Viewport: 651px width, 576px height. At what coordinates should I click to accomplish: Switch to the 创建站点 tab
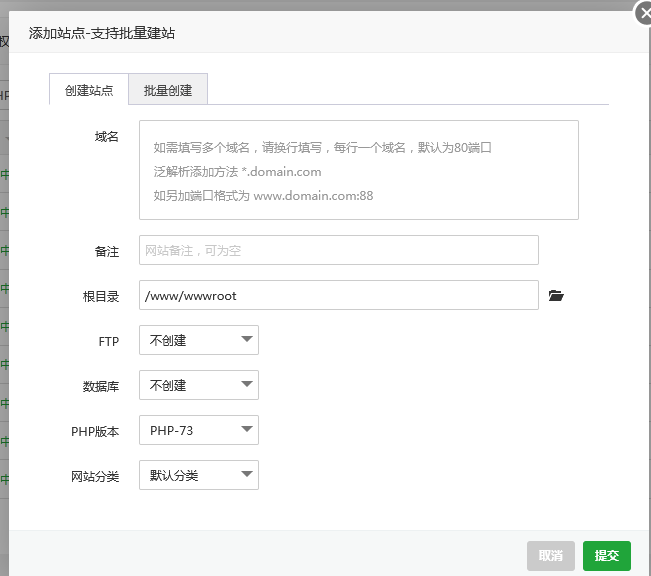89,90
